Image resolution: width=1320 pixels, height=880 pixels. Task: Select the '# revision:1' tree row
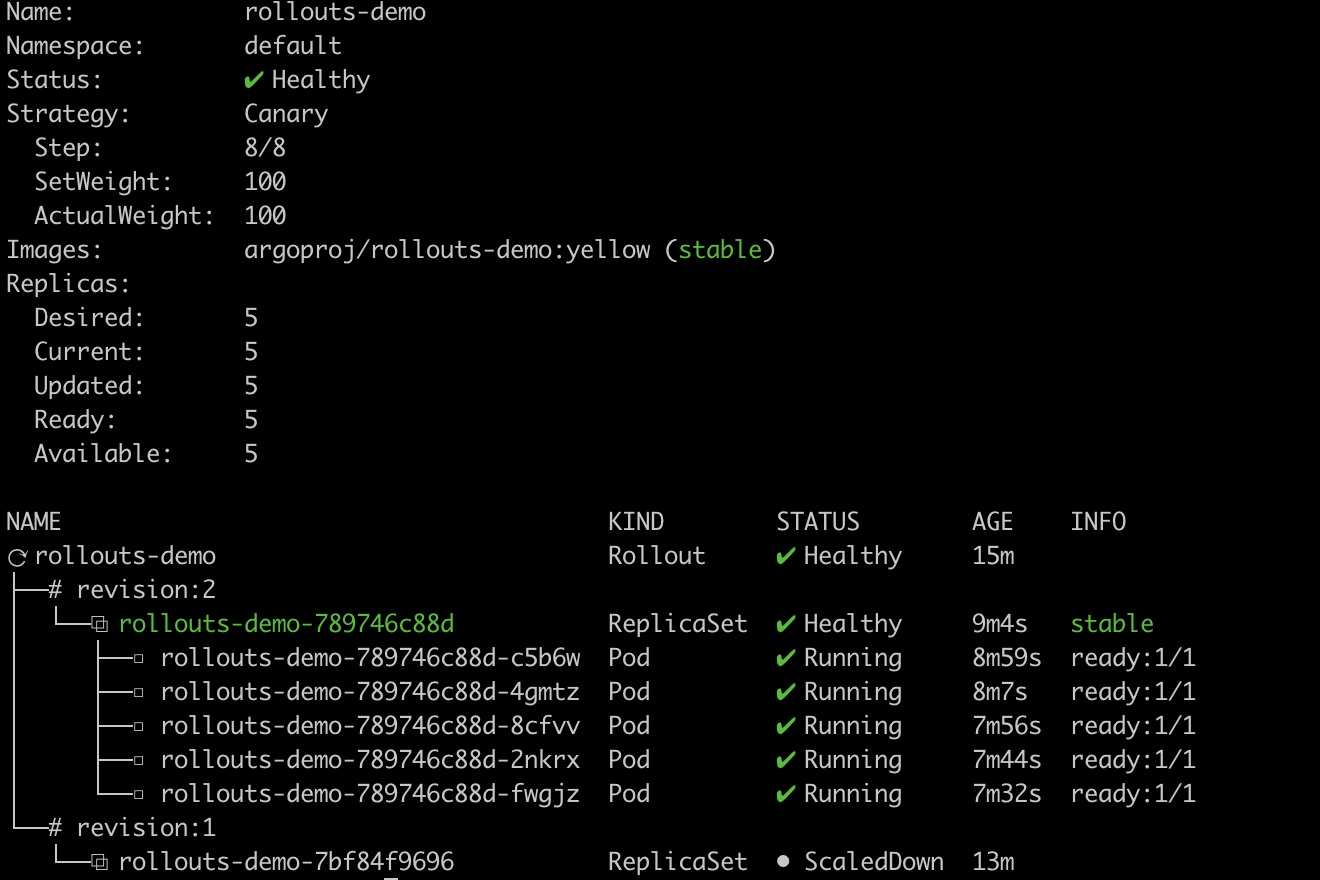coord(132,828)
